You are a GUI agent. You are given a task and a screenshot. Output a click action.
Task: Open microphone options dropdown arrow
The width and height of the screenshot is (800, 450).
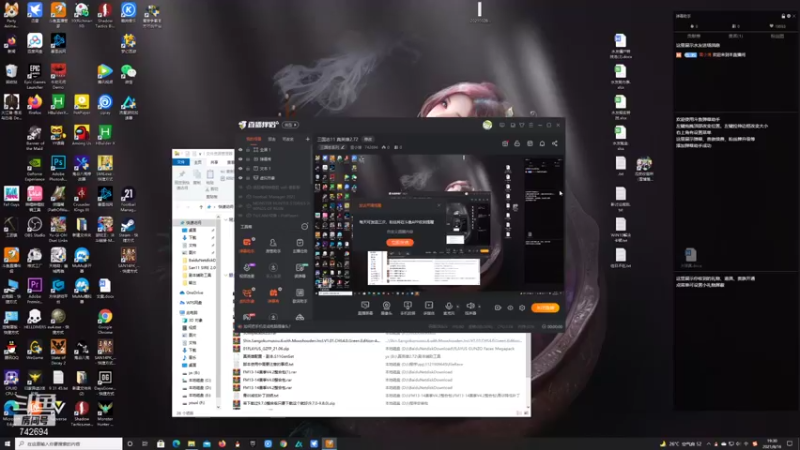click(457, 306)
